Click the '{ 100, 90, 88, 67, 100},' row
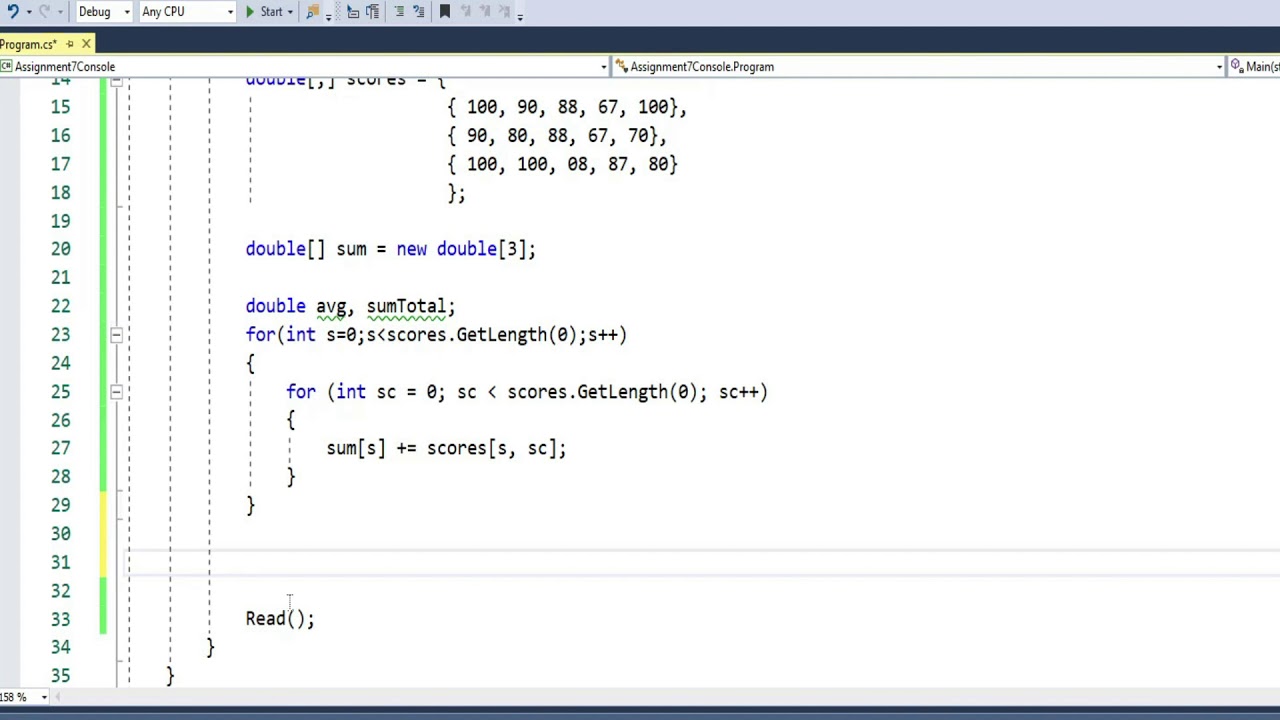This screenshot has width=1280, height=720. click(x=567, y=107)
